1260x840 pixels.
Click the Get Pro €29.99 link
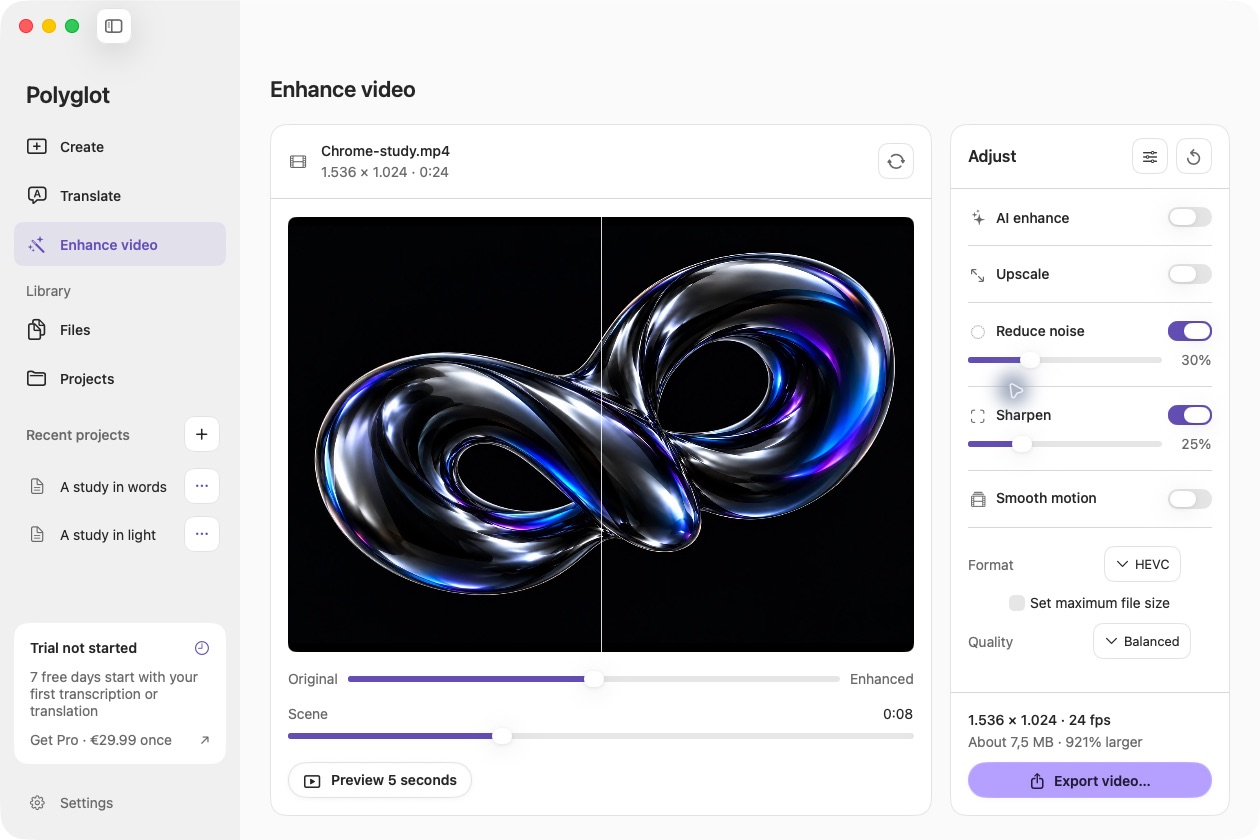click(x=101, y=740)
